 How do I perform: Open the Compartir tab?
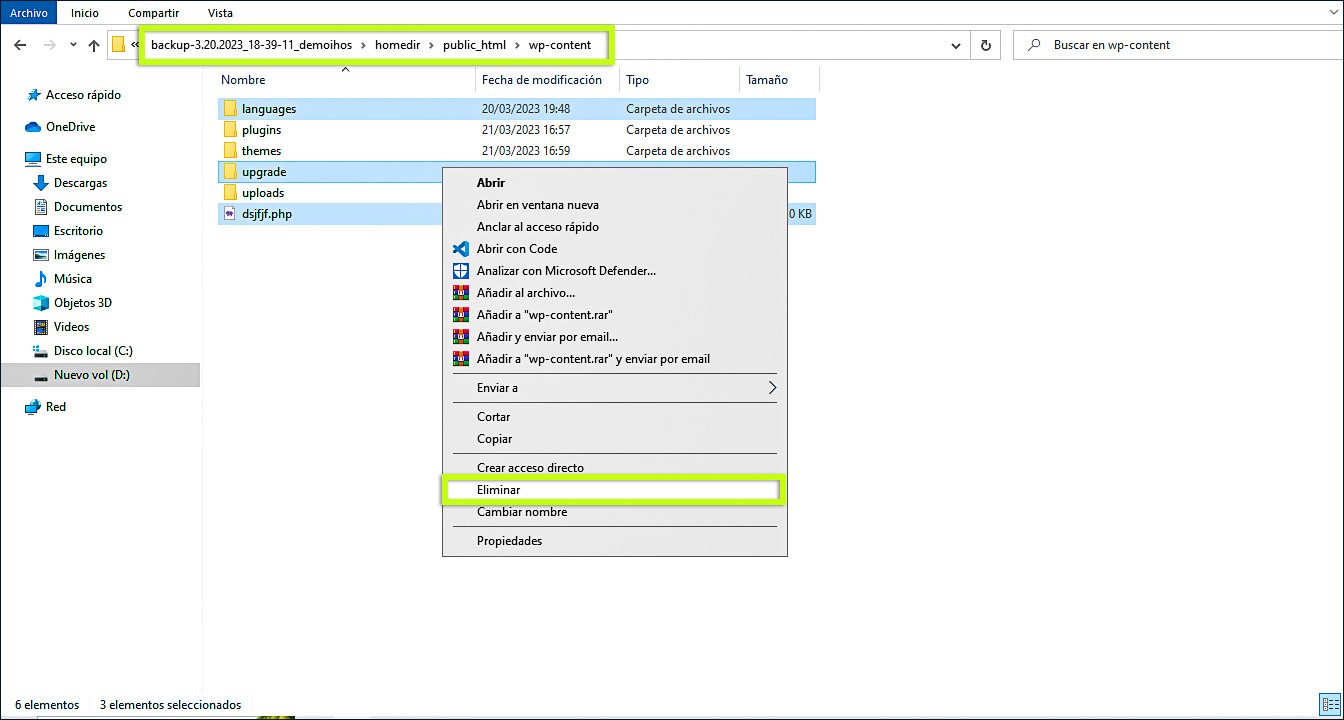[152, 13]
